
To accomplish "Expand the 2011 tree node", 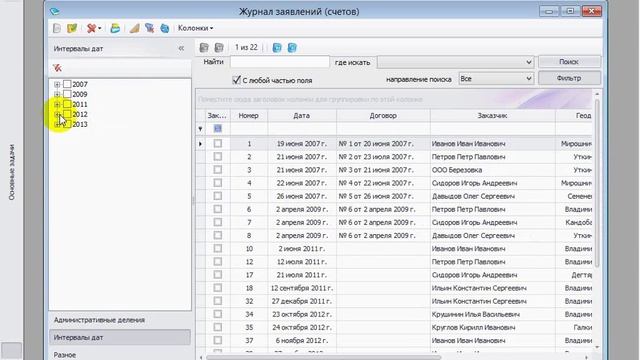I will [x=57, y=104].
